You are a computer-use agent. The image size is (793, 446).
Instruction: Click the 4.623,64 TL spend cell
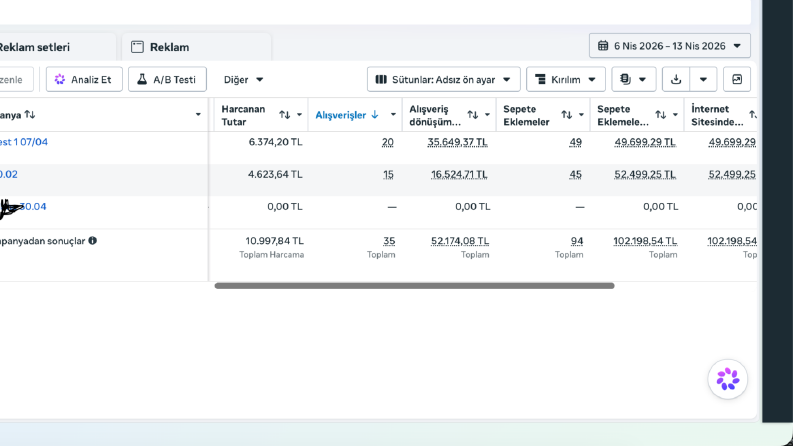[x=275, y=174]
